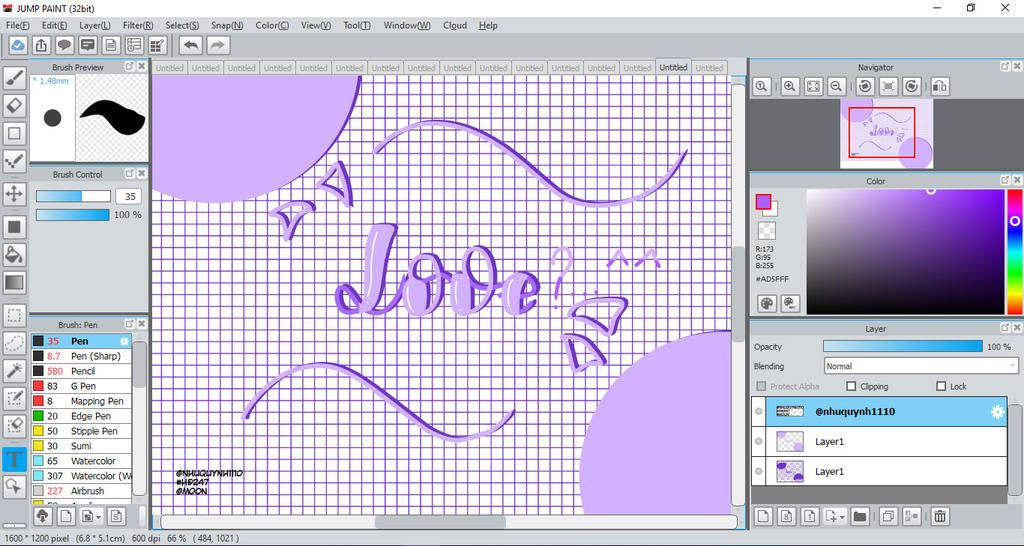Open the Cloud menu

tap(455, 25)
